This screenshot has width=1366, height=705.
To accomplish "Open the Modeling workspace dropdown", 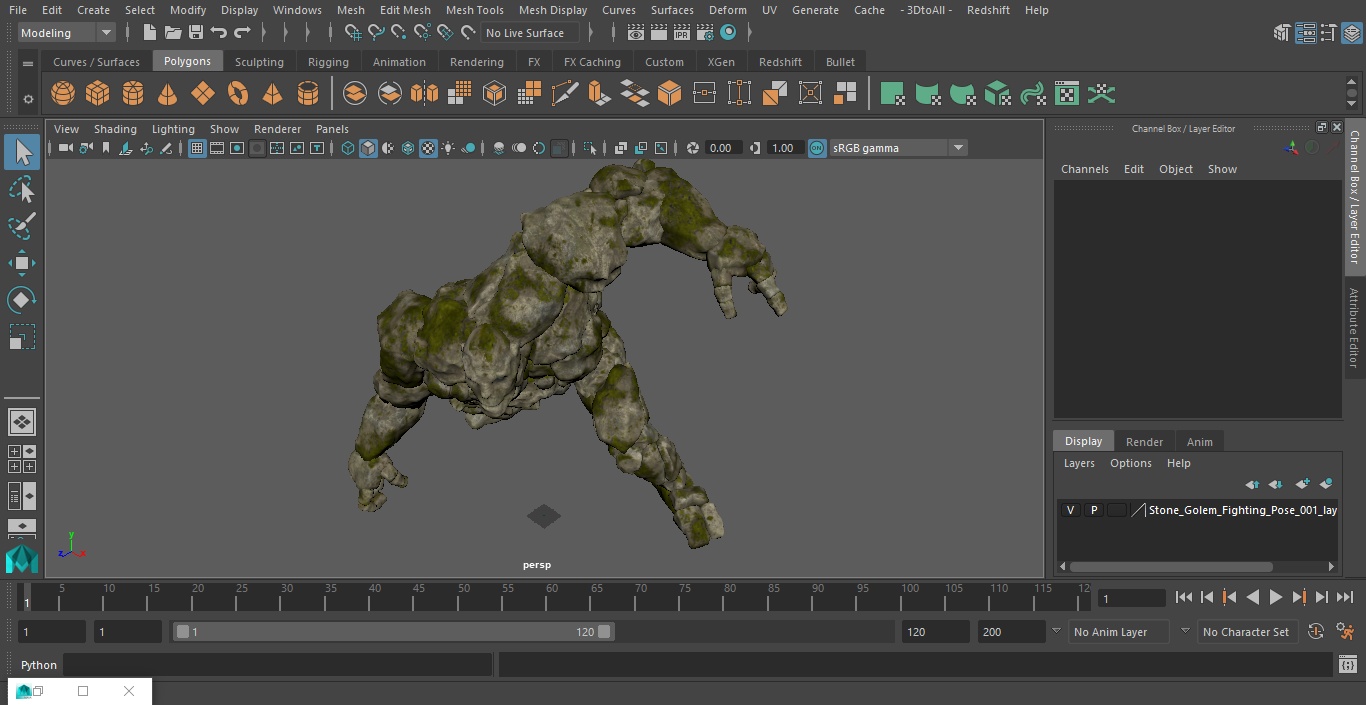I will coord(66,33).
